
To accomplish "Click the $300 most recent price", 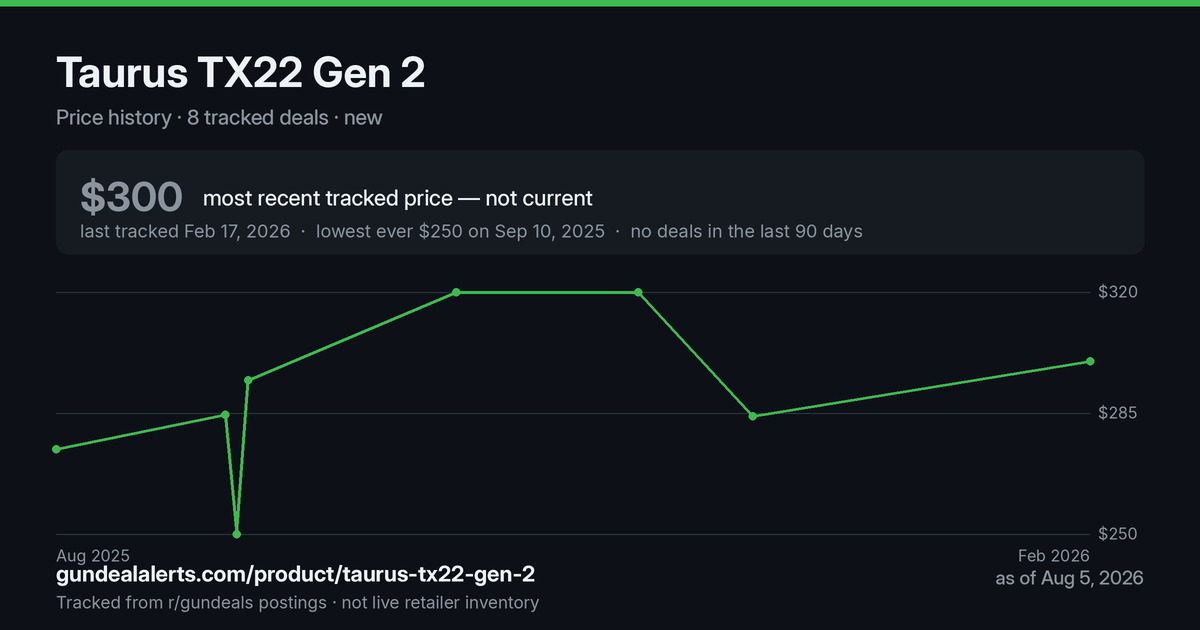I will (x=131, y=197).
